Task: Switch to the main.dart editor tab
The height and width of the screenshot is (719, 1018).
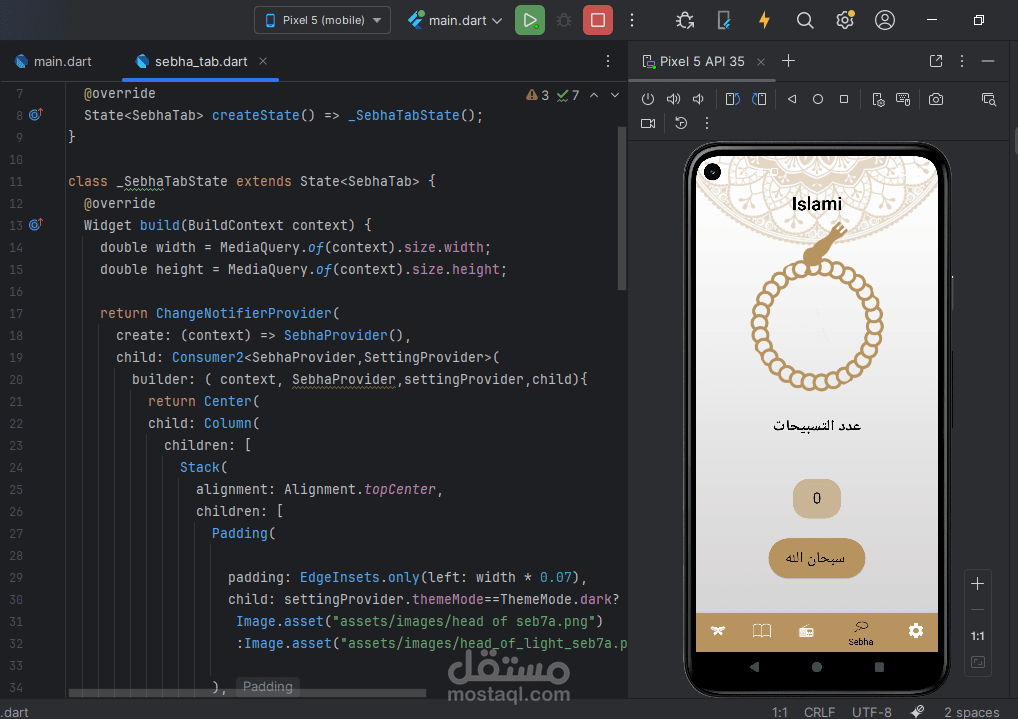Action: pos(53,61)
